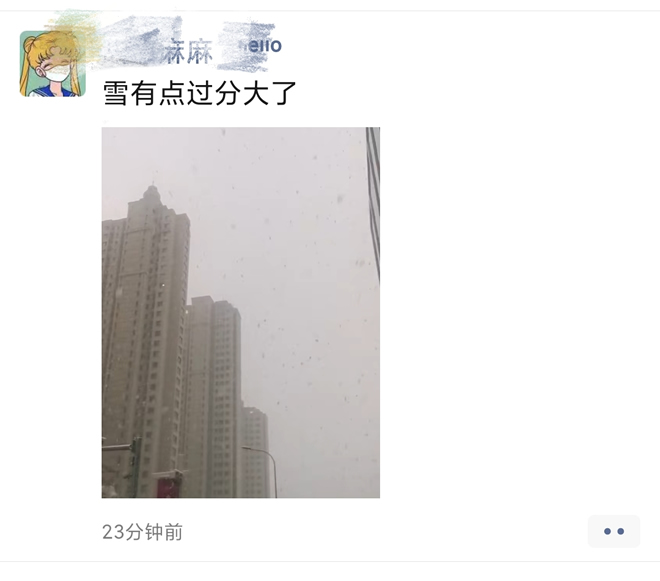Screen dimensions: 660x581
Task: Click the character 雪 in the post
Action: 115,93
